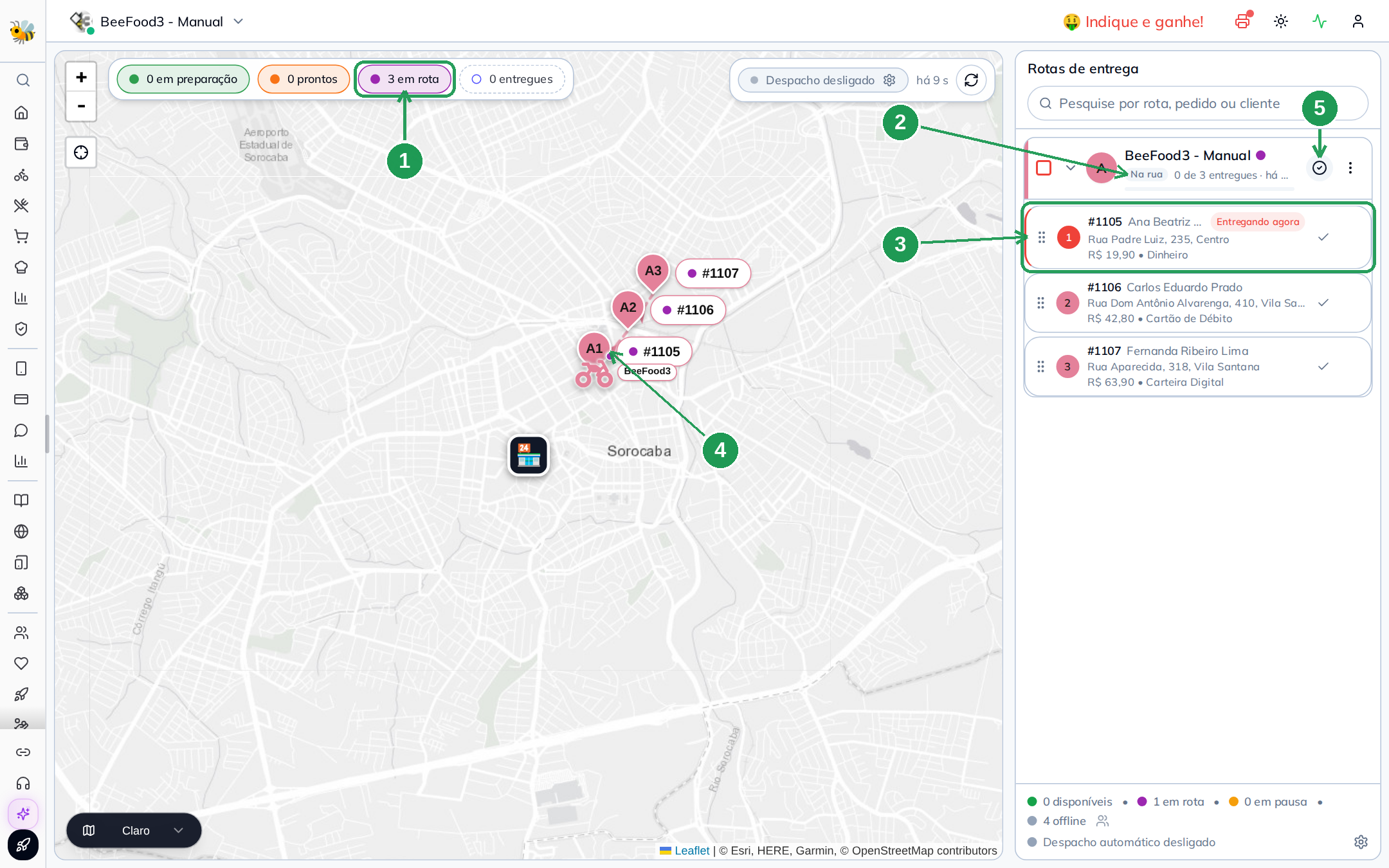Open the search icon in the left sidebar
Viewport: 1389px width, 868px height.
coord(23,80)
